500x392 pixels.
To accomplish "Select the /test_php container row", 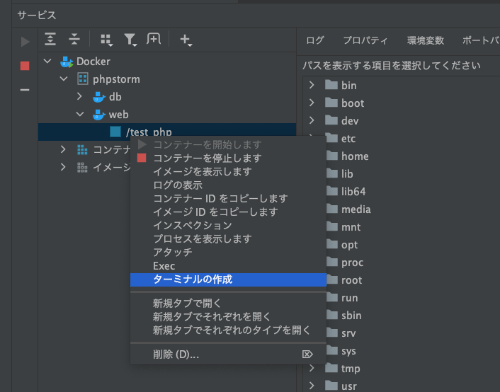I will click(167, 132).
